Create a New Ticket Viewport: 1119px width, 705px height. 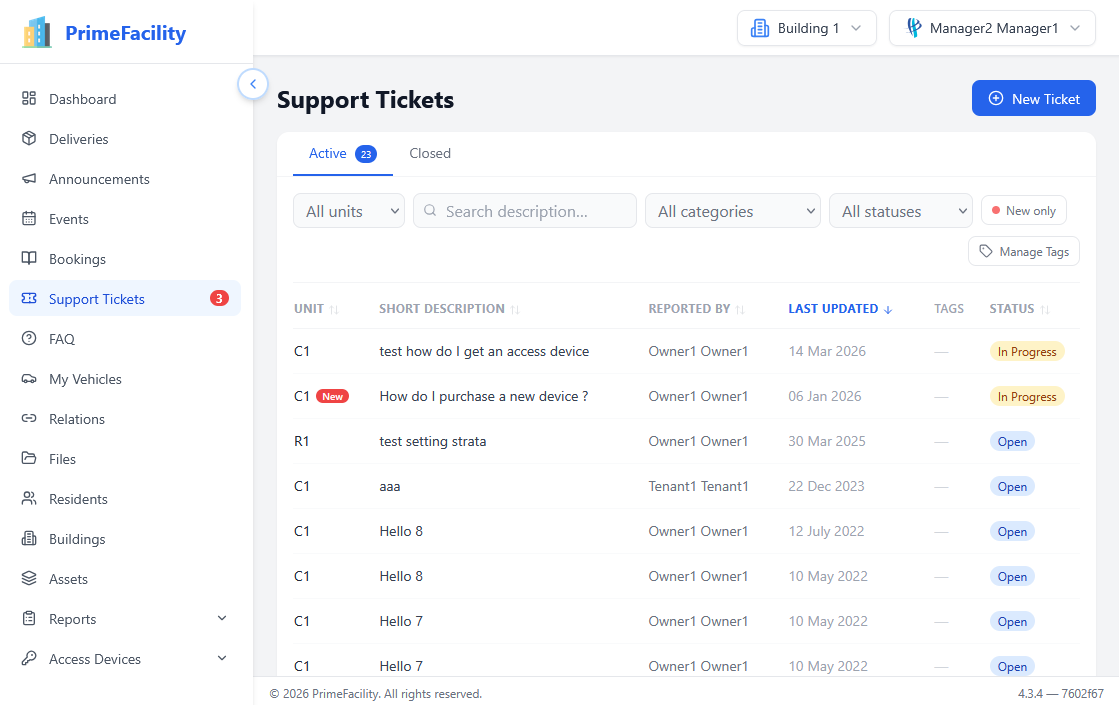[x=1034, y=98]
